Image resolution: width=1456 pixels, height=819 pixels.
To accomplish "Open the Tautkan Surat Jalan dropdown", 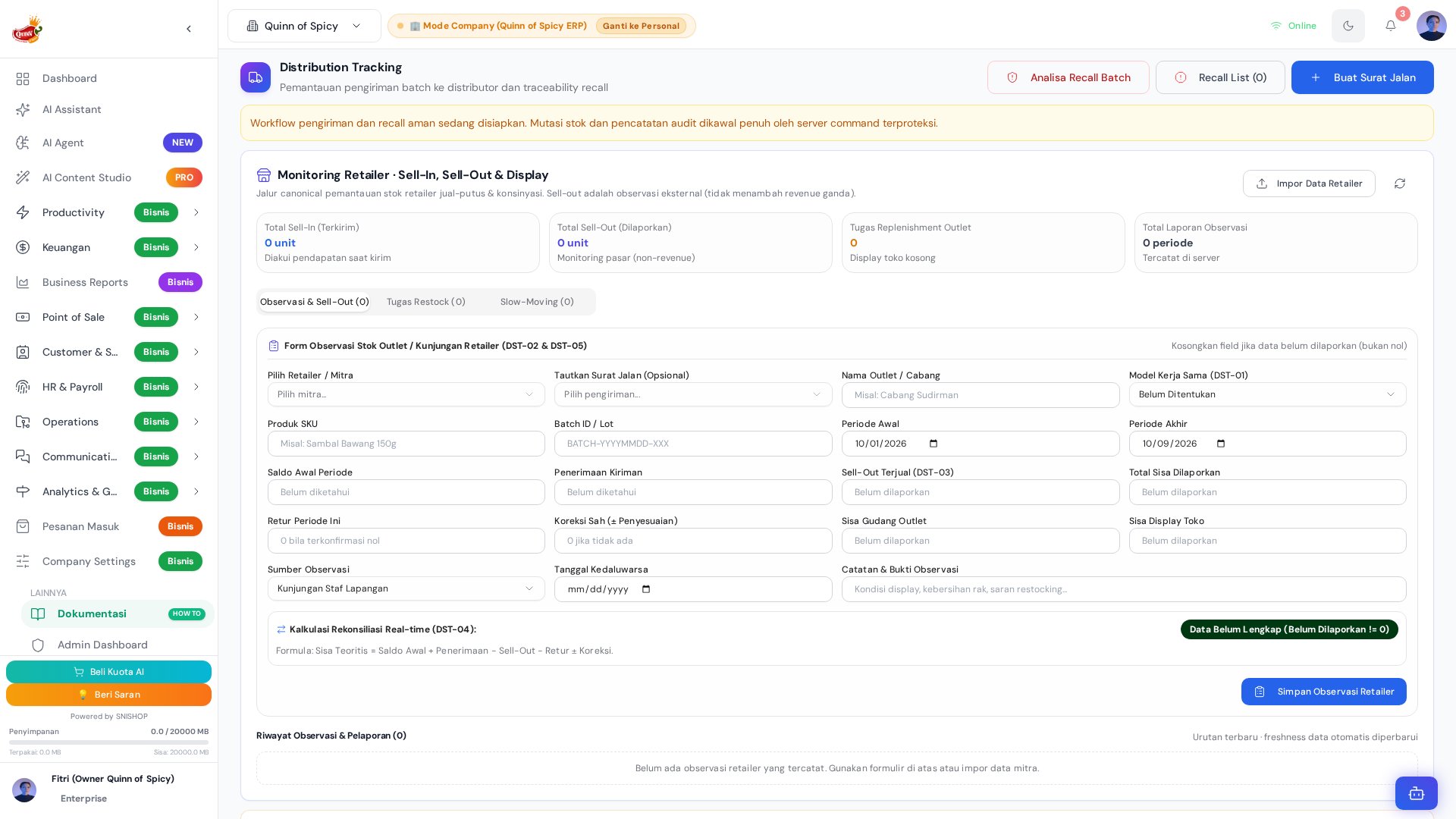I will (x=693, y=394).
